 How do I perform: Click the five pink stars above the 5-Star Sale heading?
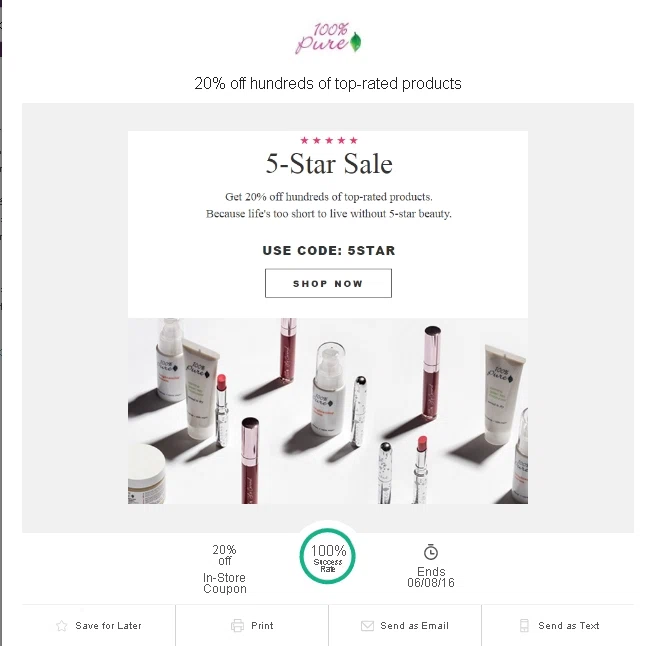click(x=329, y=141)
